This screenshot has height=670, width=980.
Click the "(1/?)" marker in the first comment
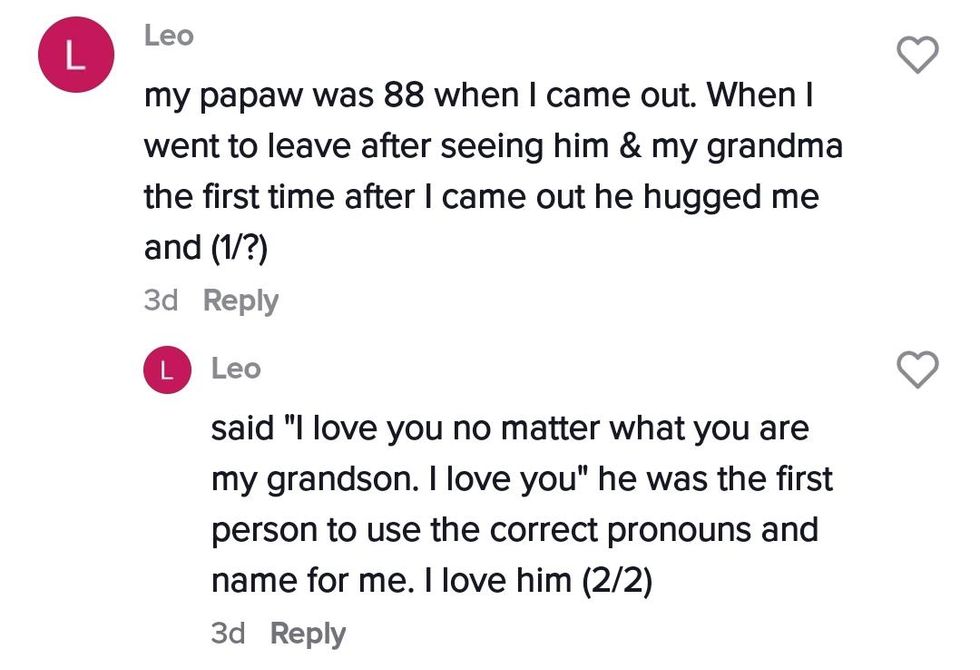click(x=237, y=248)
